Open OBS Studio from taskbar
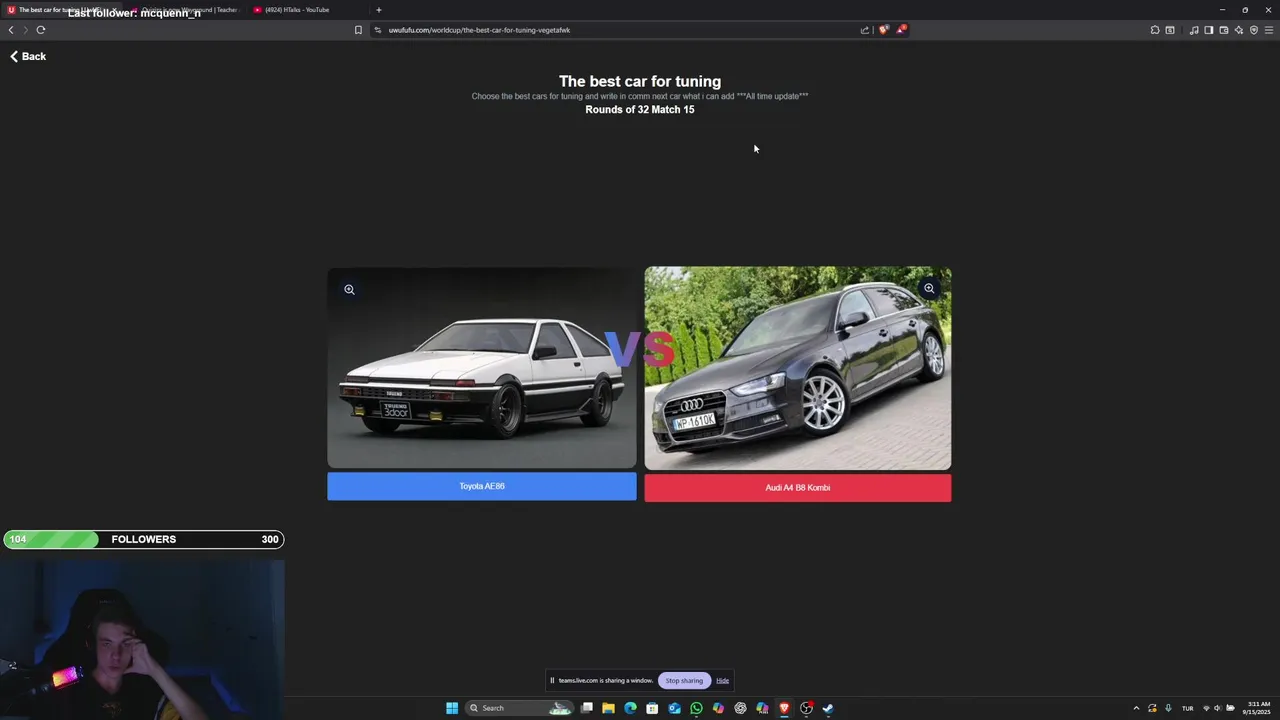 (x=806, y=708)
